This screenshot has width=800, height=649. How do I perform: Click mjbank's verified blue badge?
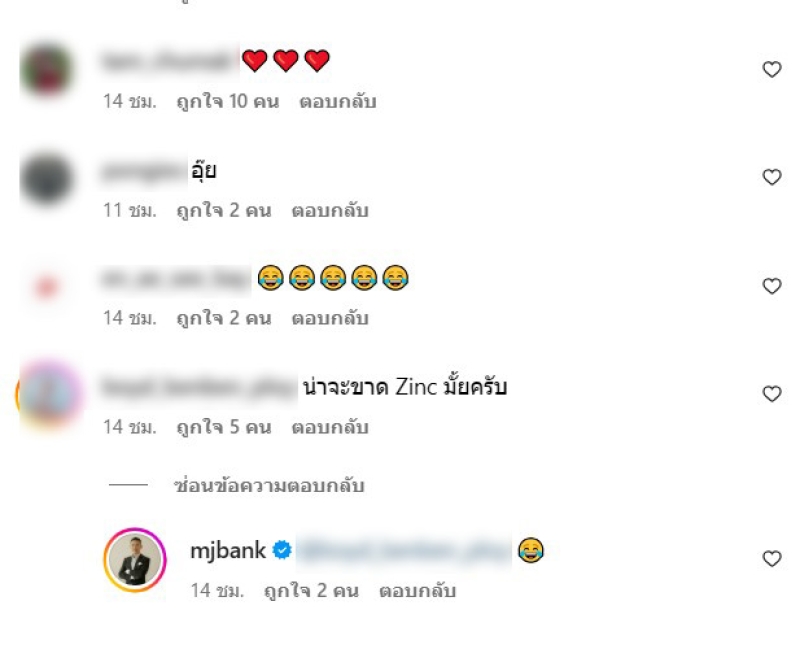(282, 551)
